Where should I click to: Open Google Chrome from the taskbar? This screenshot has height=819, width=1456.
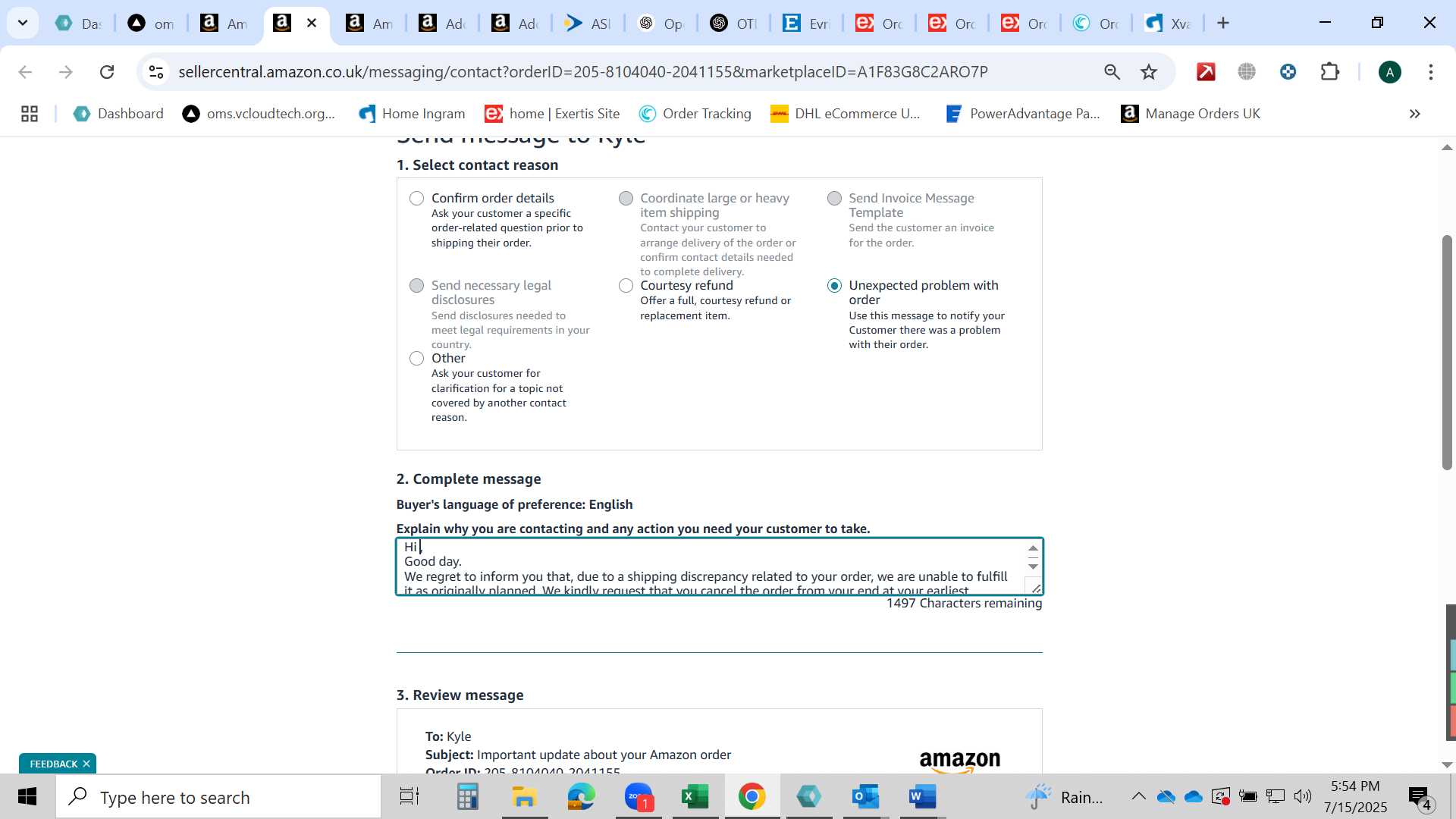click(752, 797)
